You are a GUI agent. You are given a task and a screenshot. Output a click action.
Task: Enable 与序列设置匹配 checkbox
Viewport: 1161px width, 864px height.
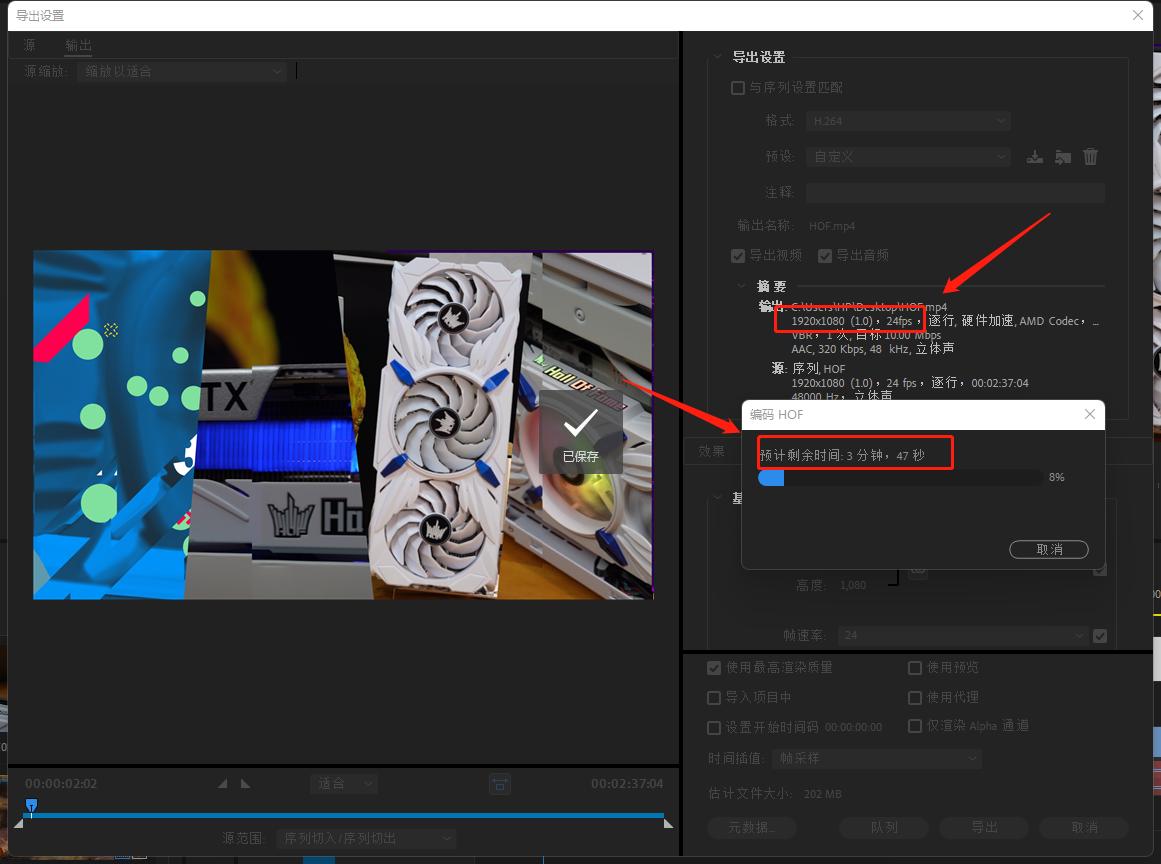coord(738,88)
